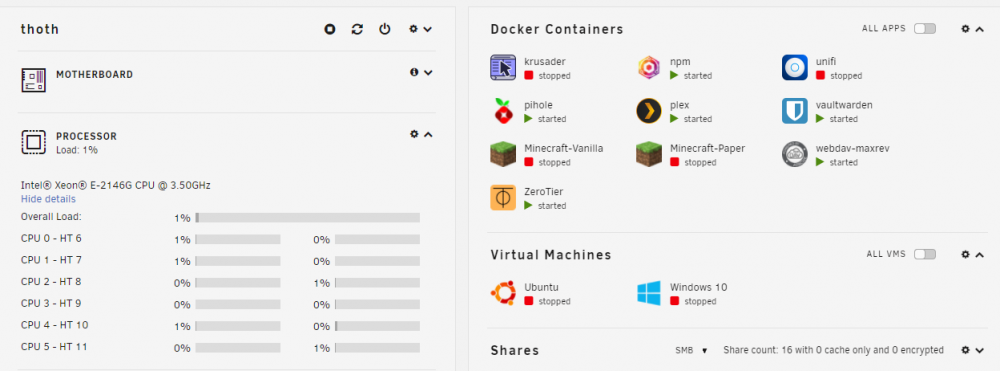This screenshot has width=1000, height=371.
Task: Open the Ubuntu virtual machine icon
Action: 503,293
